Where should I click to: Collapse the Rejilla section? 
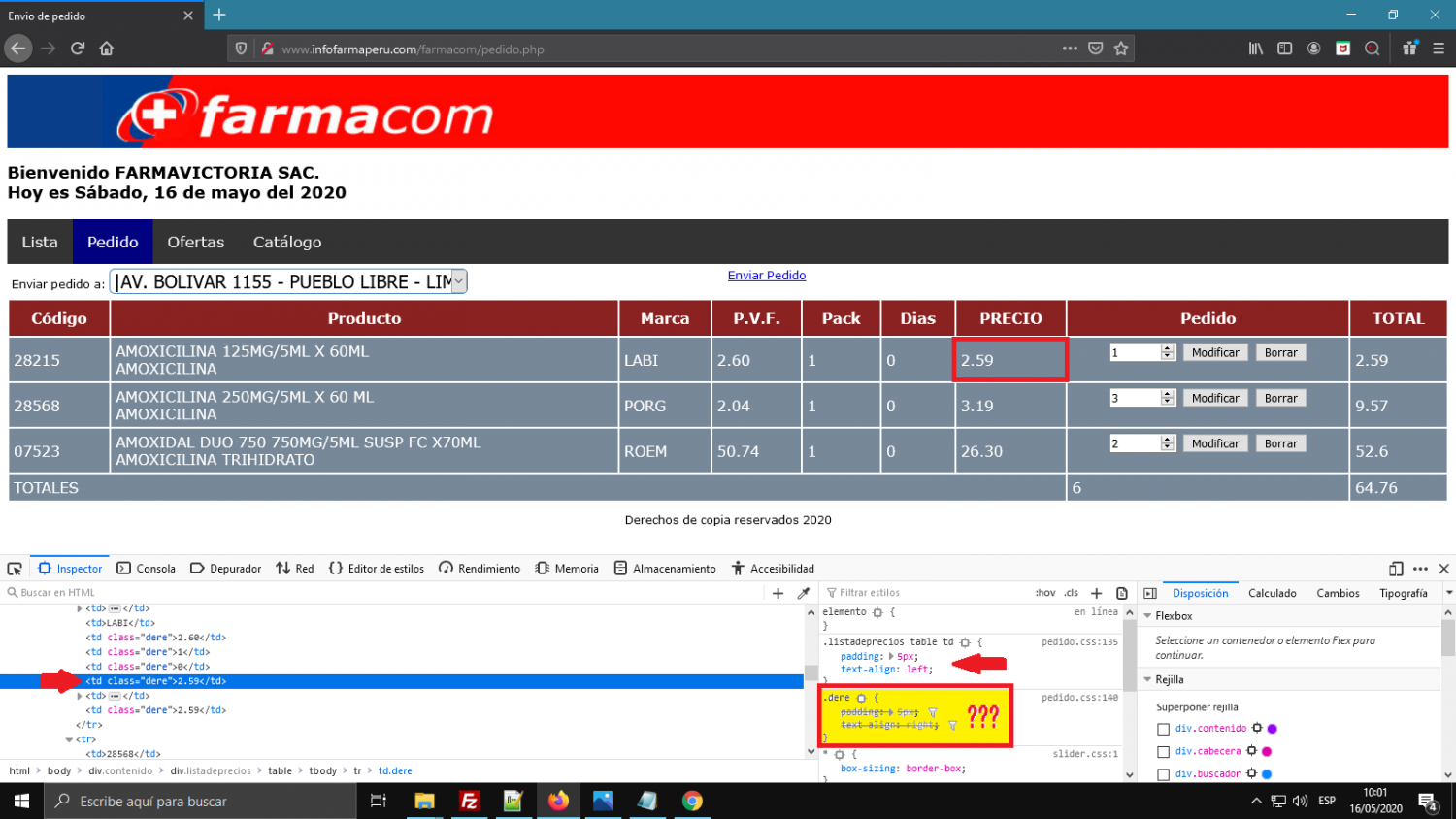coord(1148,680)
